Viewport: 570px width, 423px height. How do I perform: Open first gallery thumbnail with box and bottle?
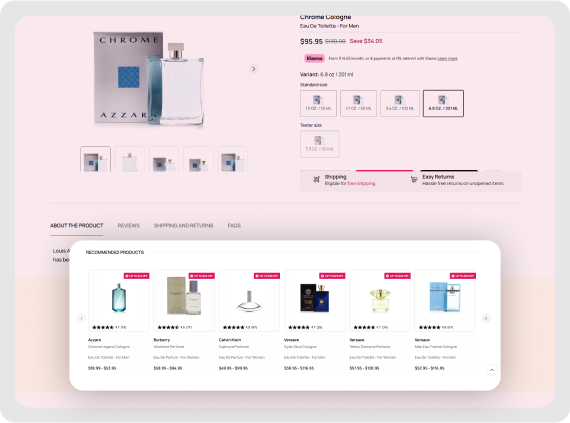click(95, 159)
